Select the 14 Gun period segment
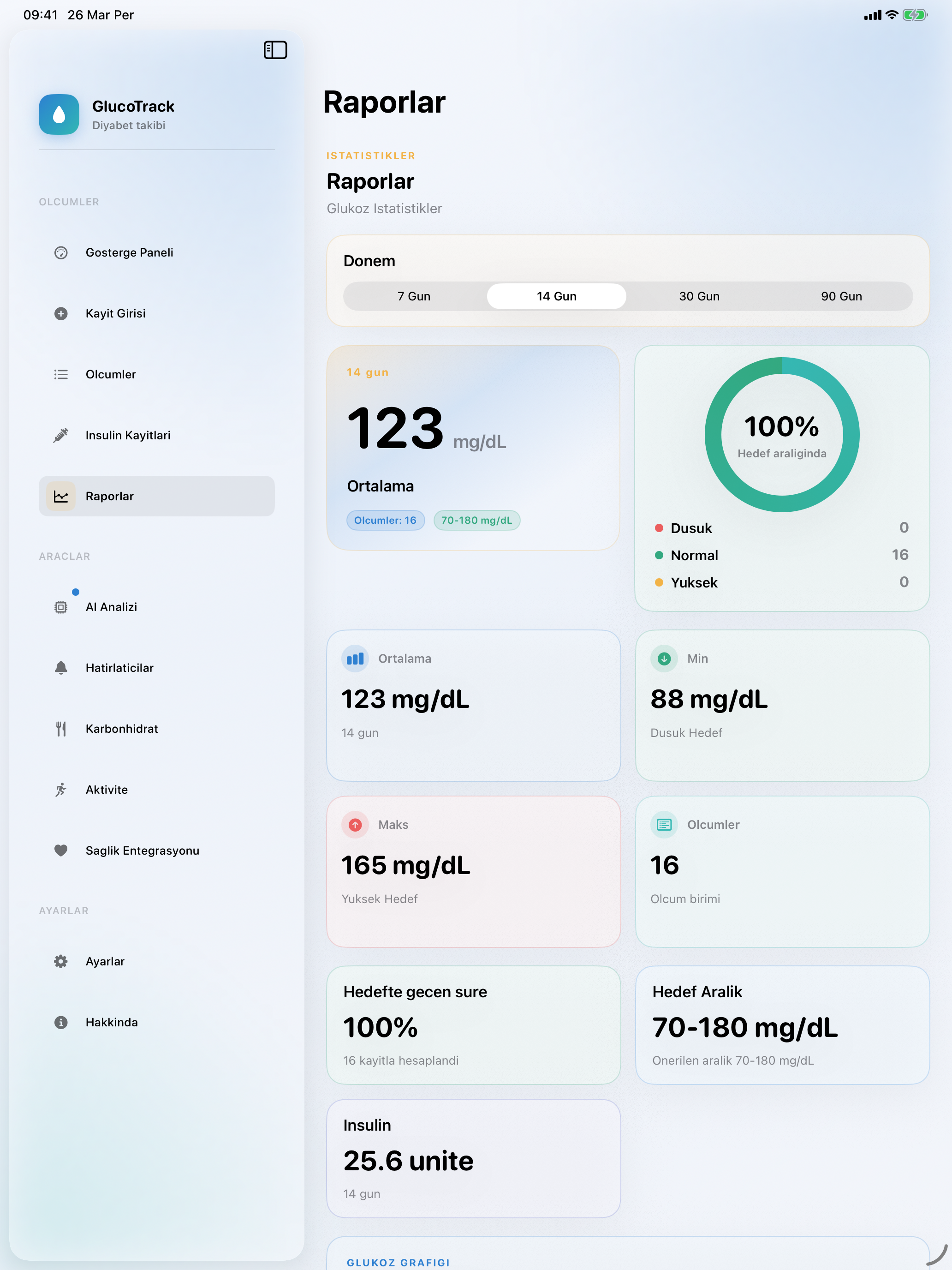This screenshot has height=1270, width=952. [x=556, y=296]
